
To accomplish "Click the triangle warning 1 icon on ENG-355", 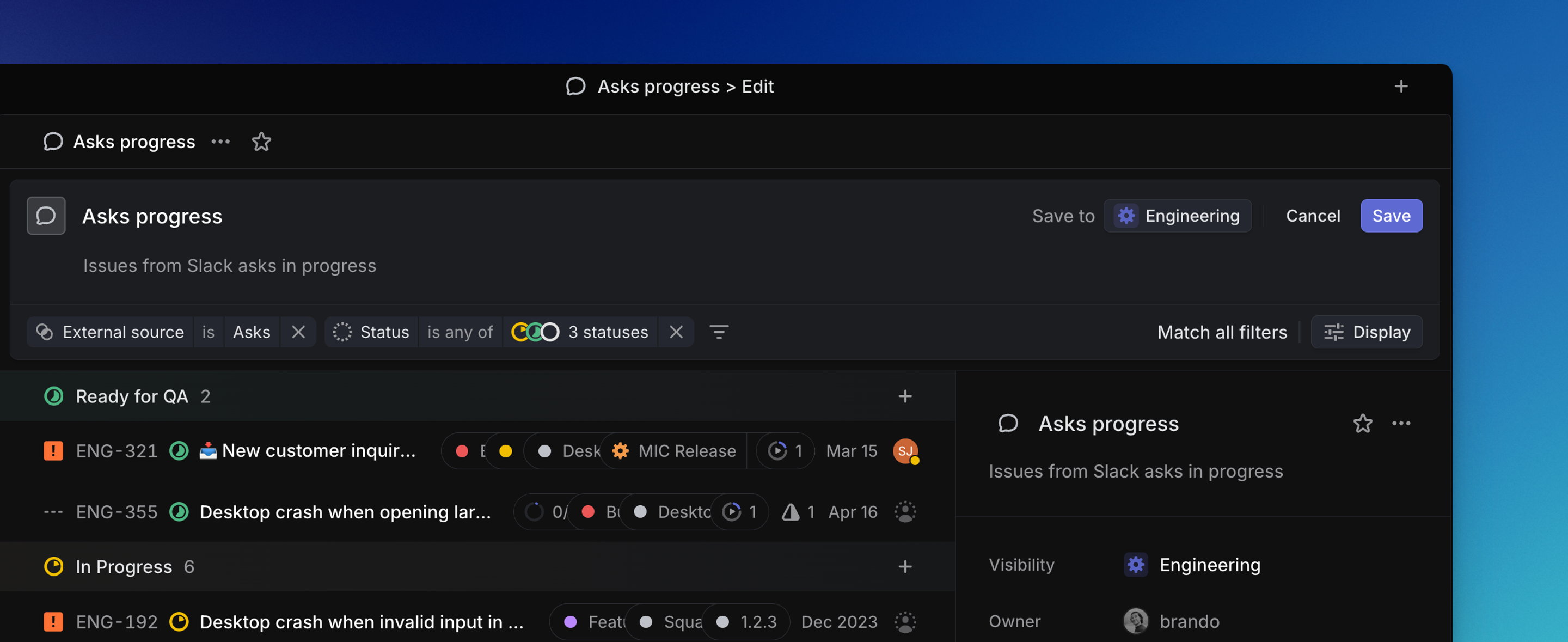I will pos(798,512).
